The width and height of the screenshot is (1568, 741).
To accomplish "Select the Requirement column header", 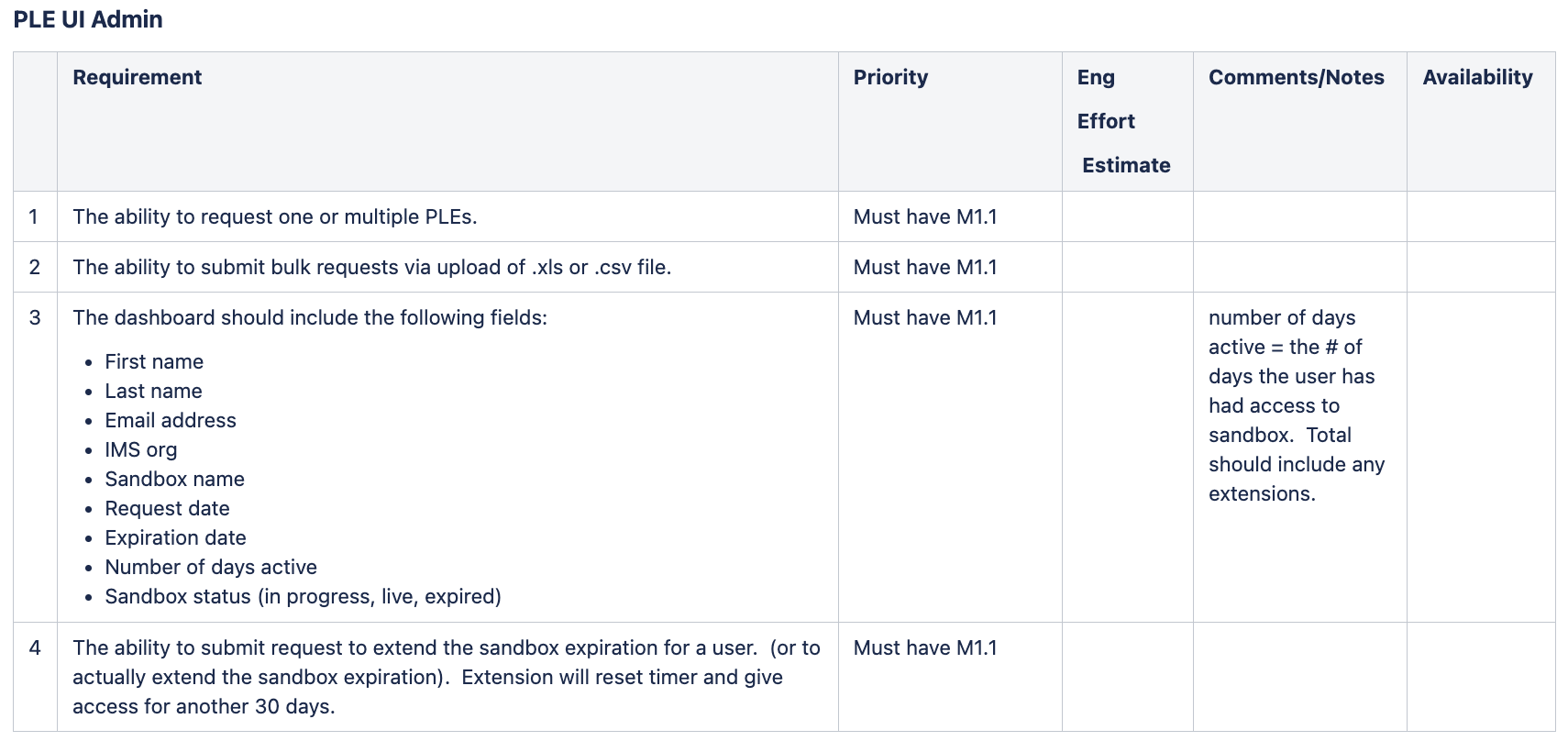I will [138, 77].
